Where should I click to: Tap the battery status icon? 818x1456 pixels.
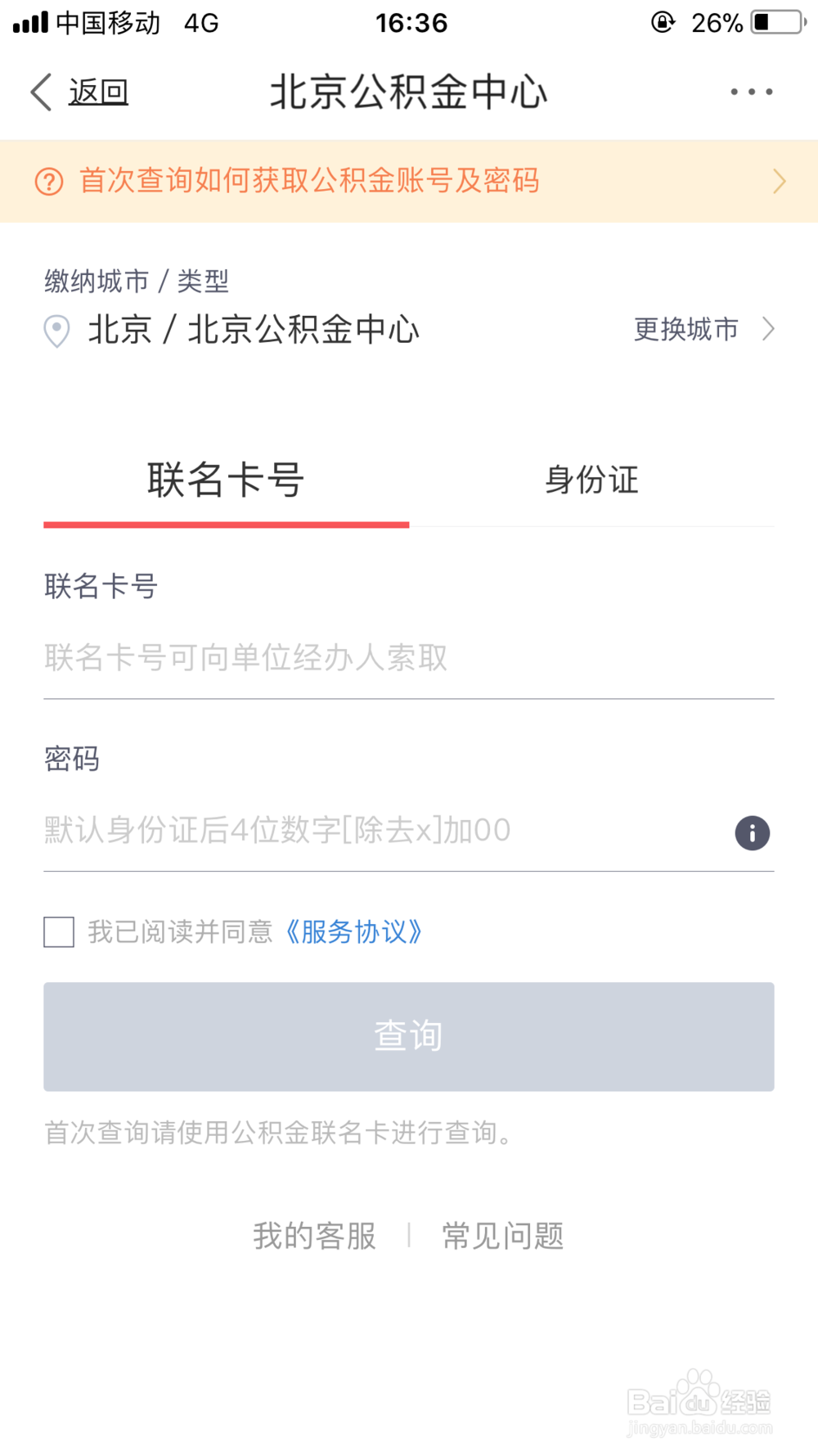click(777, 22)
